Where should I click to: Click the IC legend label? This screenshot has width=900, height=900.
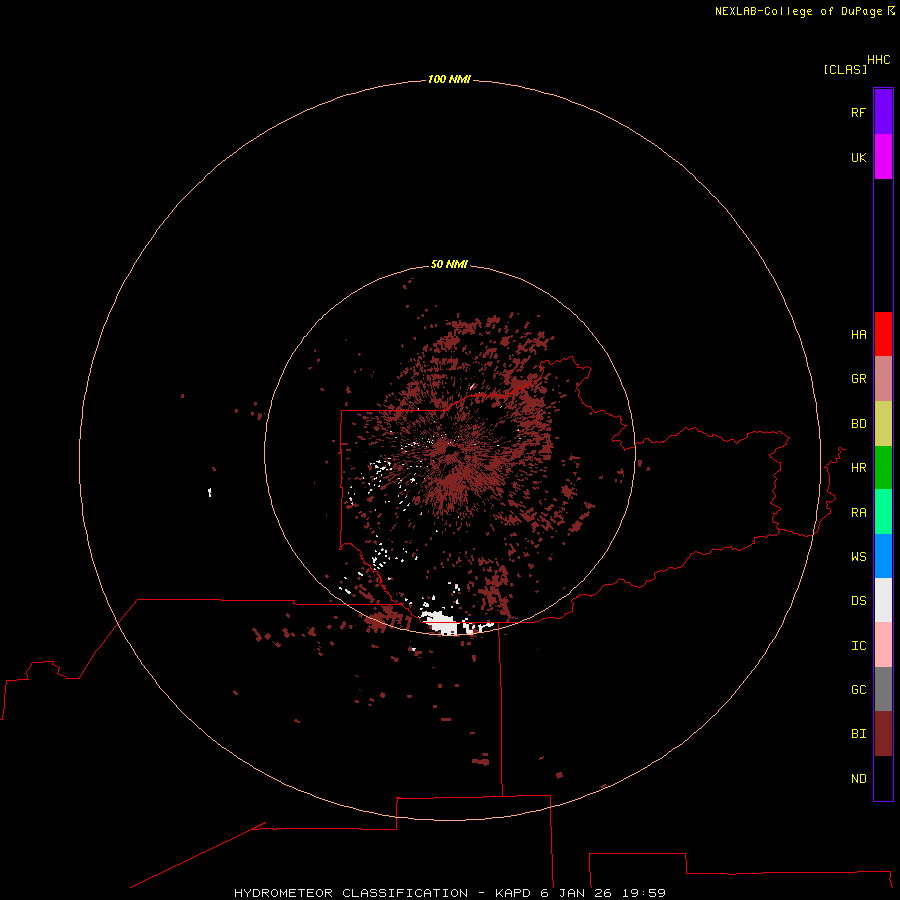pos(858,645)
